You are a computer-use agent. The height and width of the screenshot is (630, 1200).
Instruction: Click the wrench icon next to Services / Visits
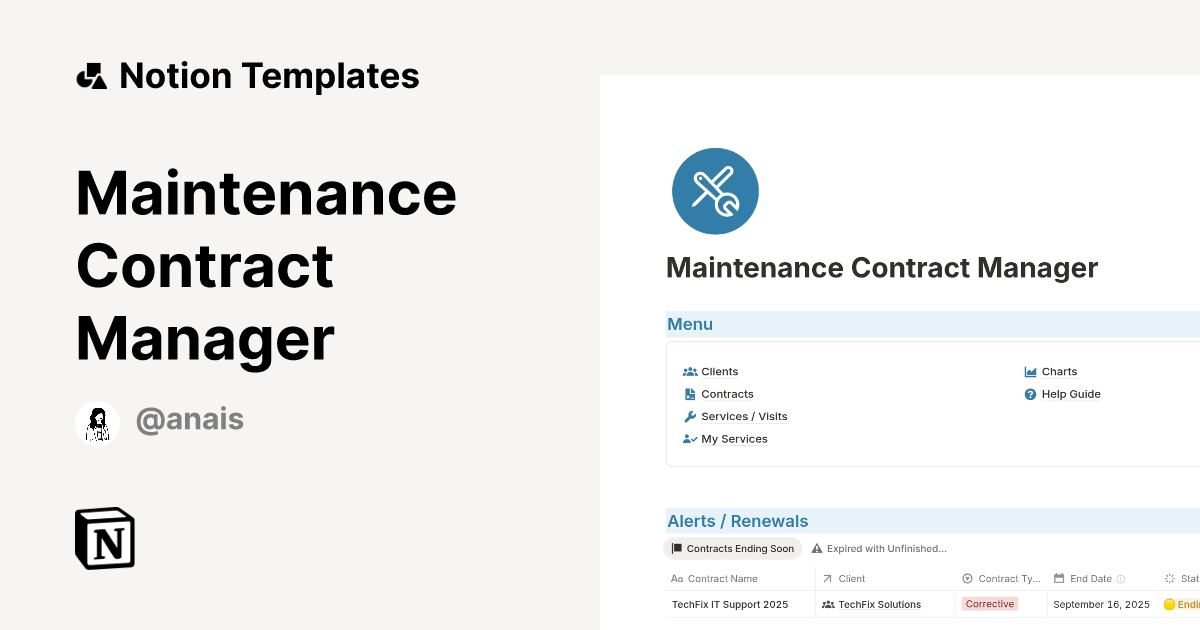coord(690,416)
